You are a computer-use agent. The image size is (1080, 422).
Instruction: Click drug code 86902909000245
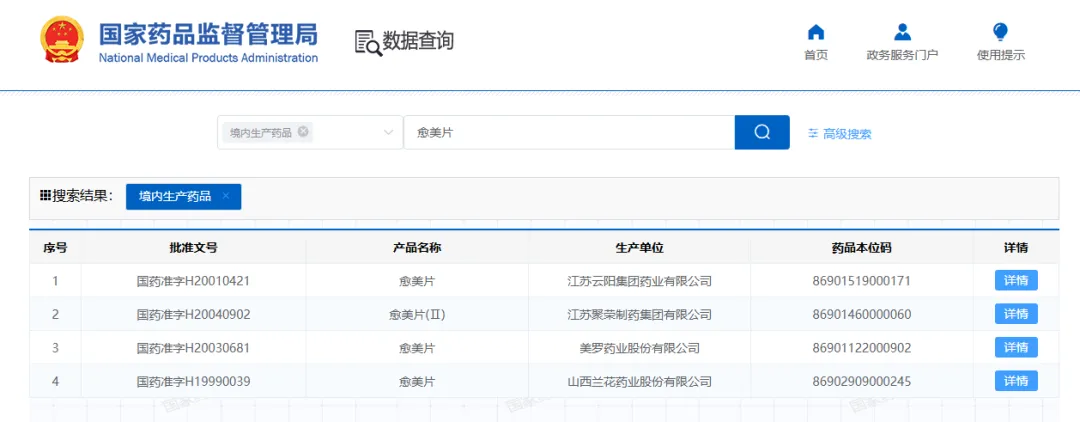(862, 381)
